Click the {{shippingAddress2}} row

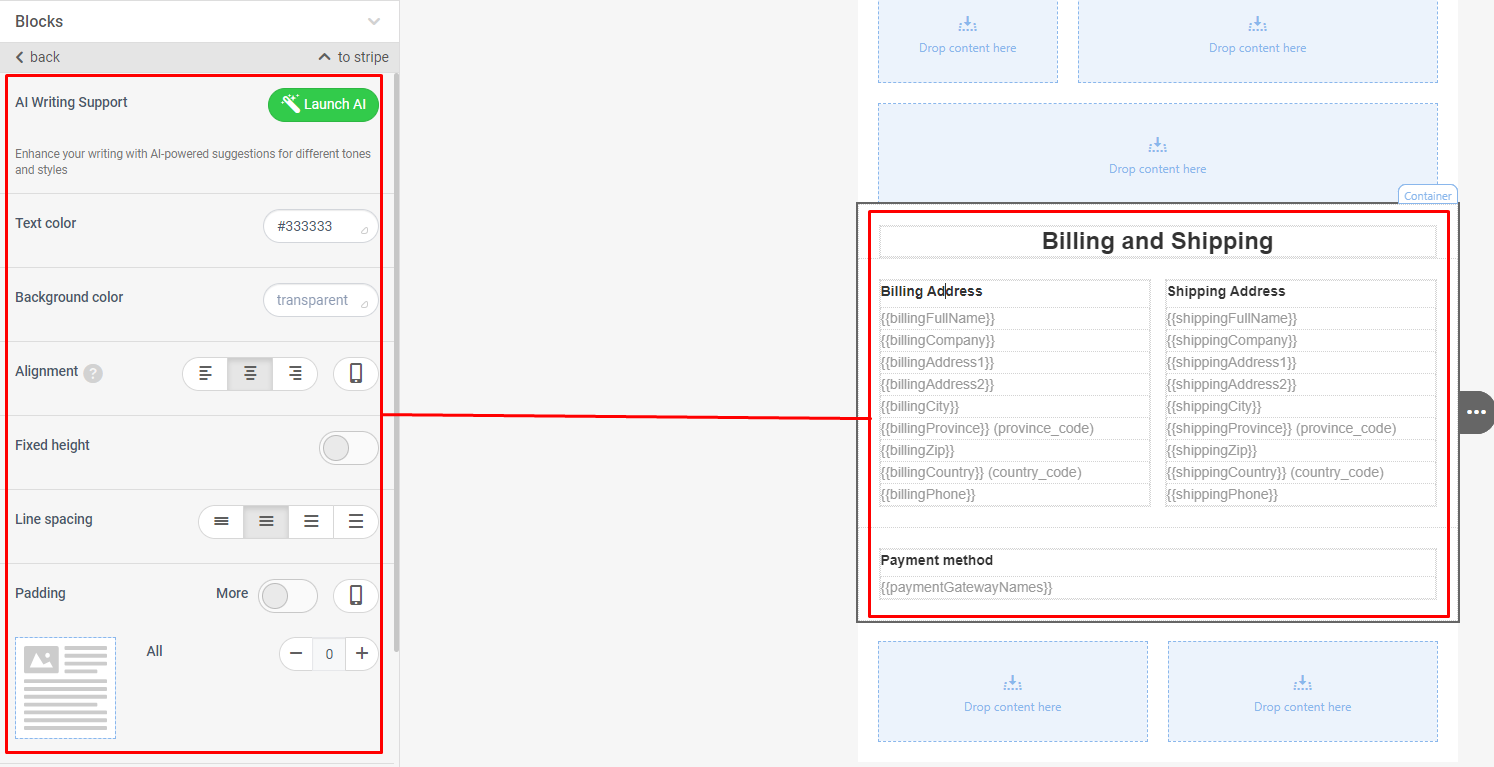[x=1301, y=384]
